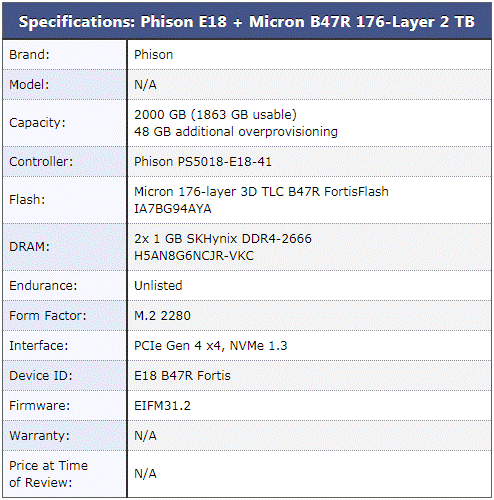Click the PCIe Gen 4 x4 interface value

[211, 346]
